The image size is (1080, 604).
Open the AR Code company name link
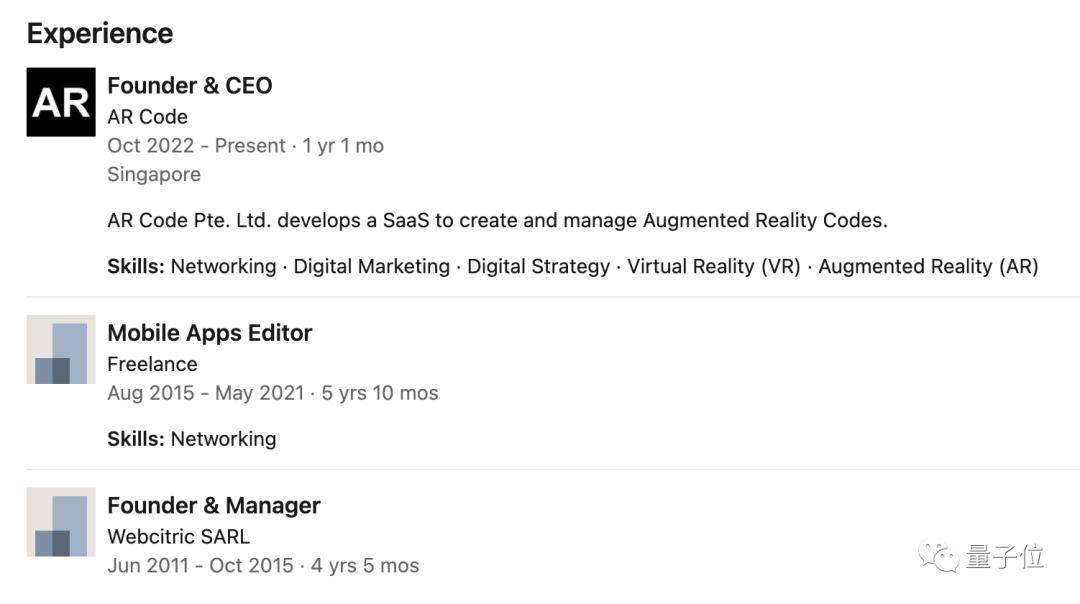pyautogui.click(x=147, y=117)
